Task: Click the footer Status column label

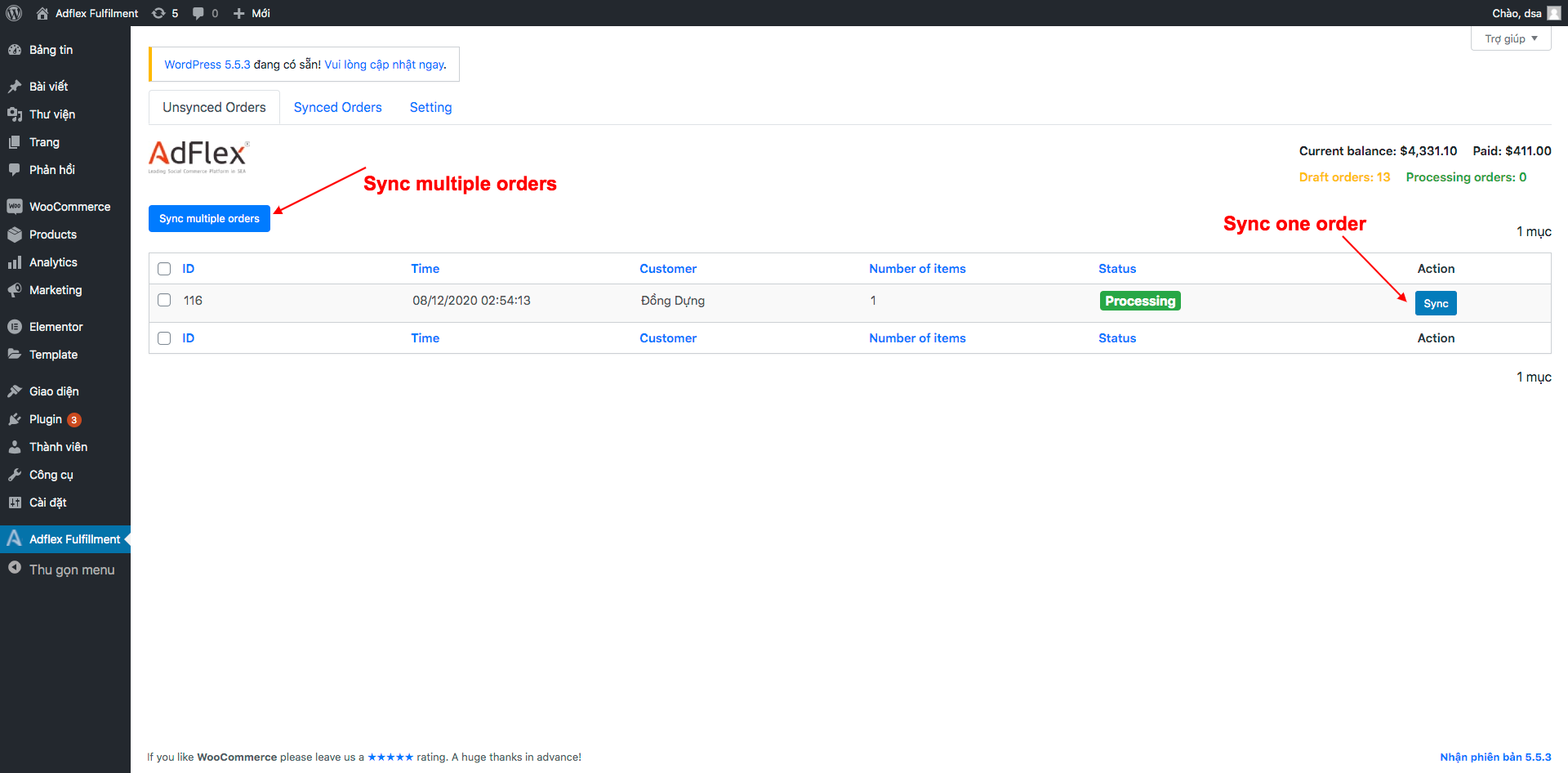Action: tap(1117, 338)
